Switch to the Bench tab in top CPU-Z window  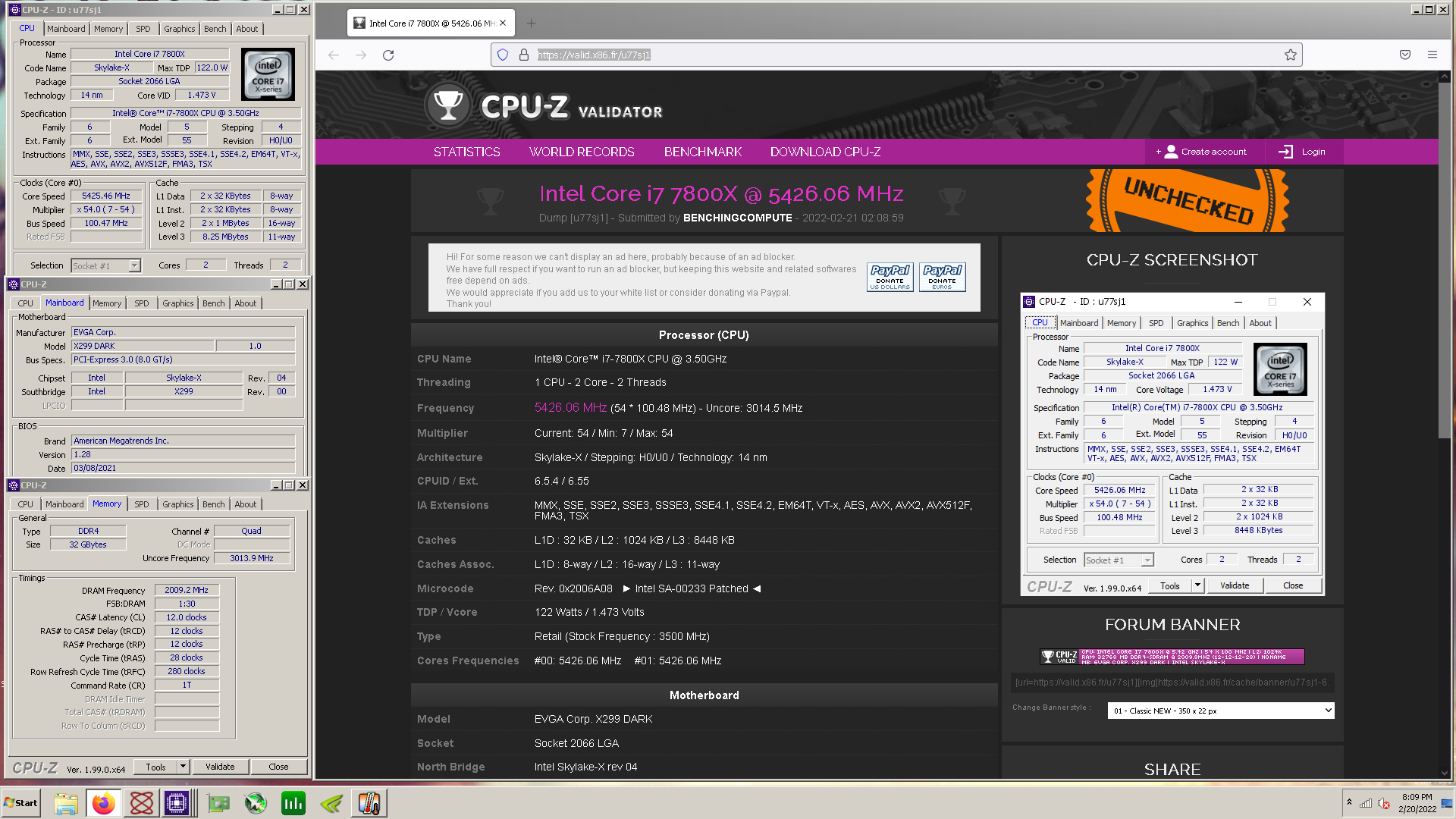pos(215,29)
